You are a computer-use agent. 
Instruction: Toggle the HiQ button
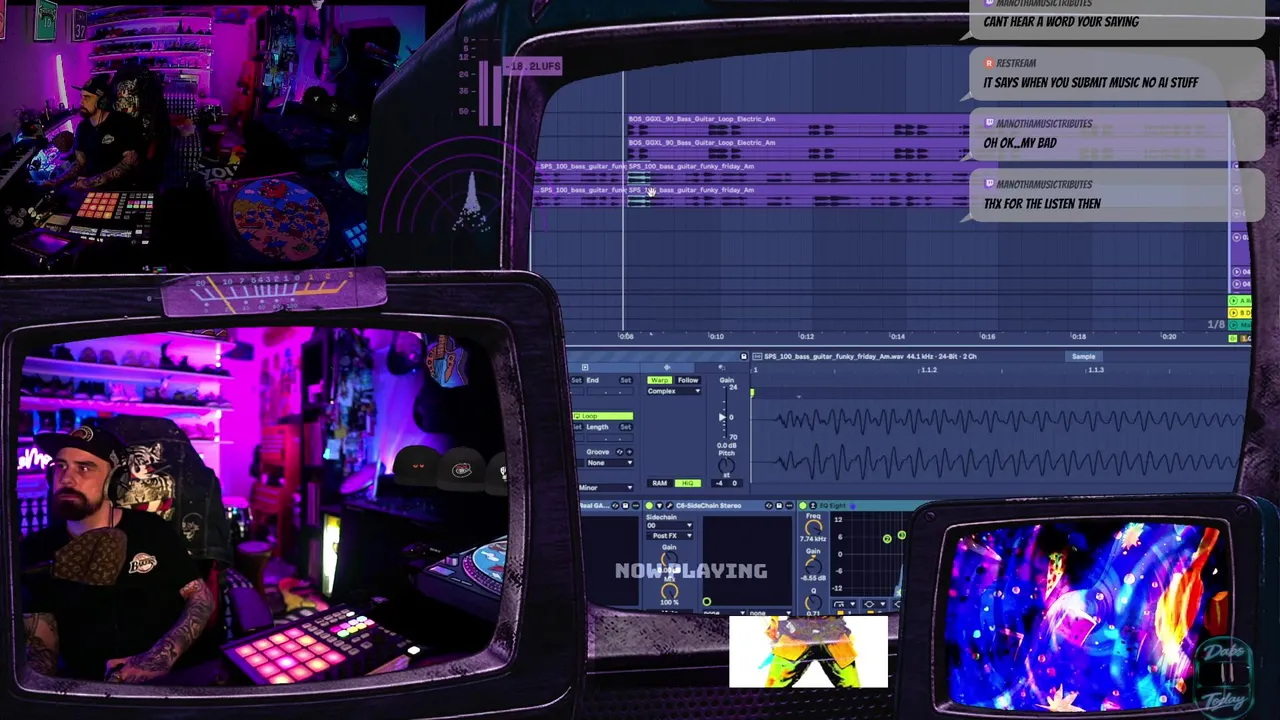click(687, 483)
